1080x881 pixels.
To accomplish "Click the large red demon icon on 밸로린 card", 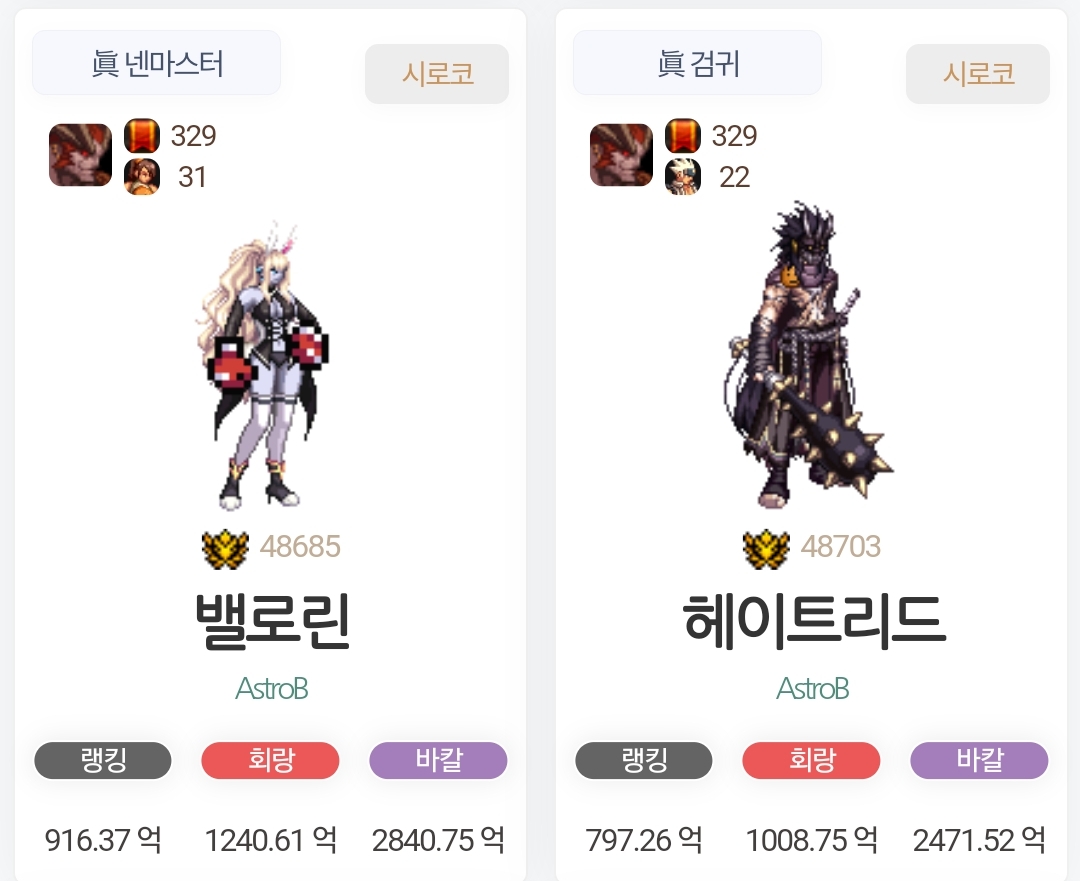I will (81, 155).
